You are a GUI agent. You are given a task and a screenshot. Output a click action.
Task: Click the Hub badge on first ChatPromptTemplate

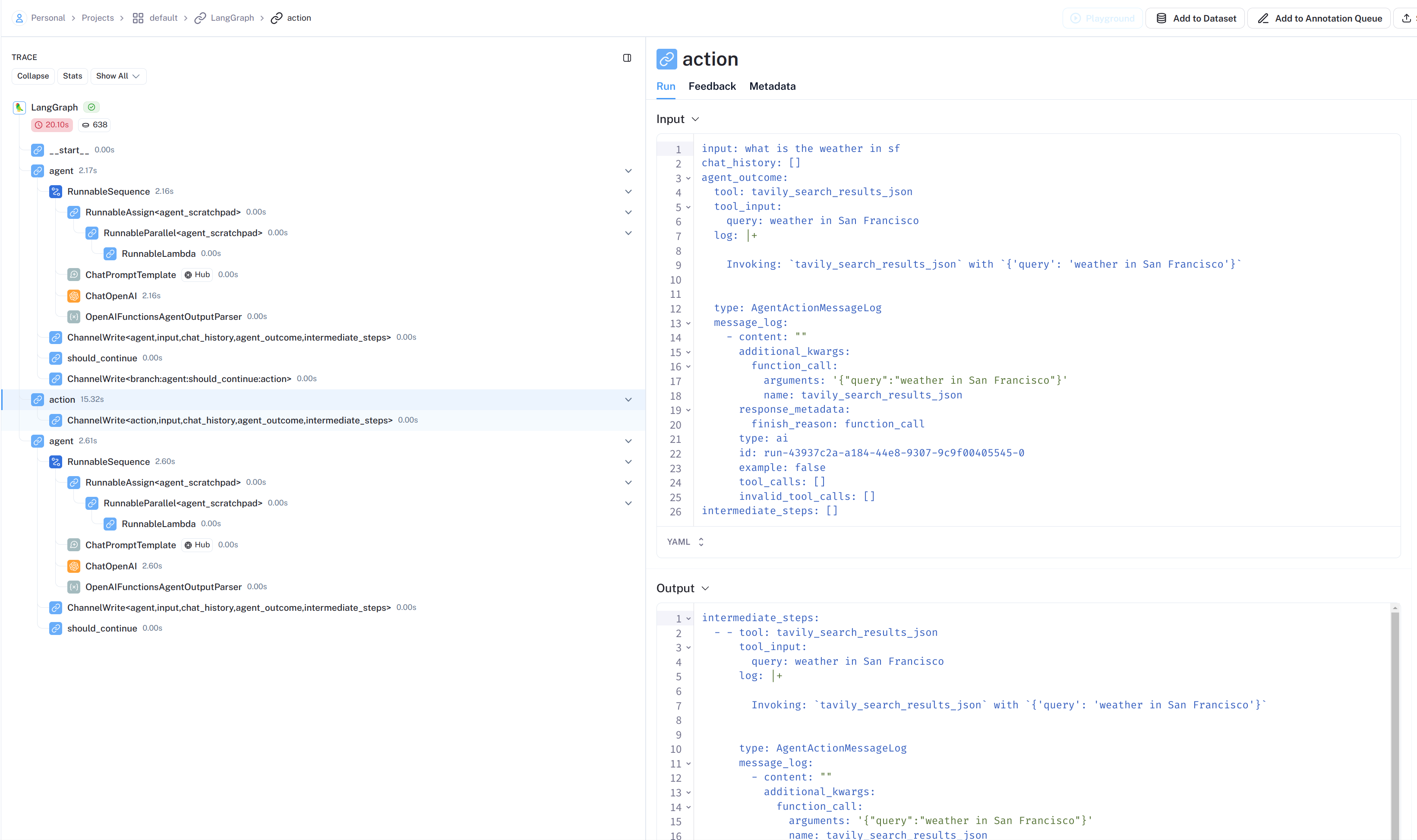click(198, 275)
